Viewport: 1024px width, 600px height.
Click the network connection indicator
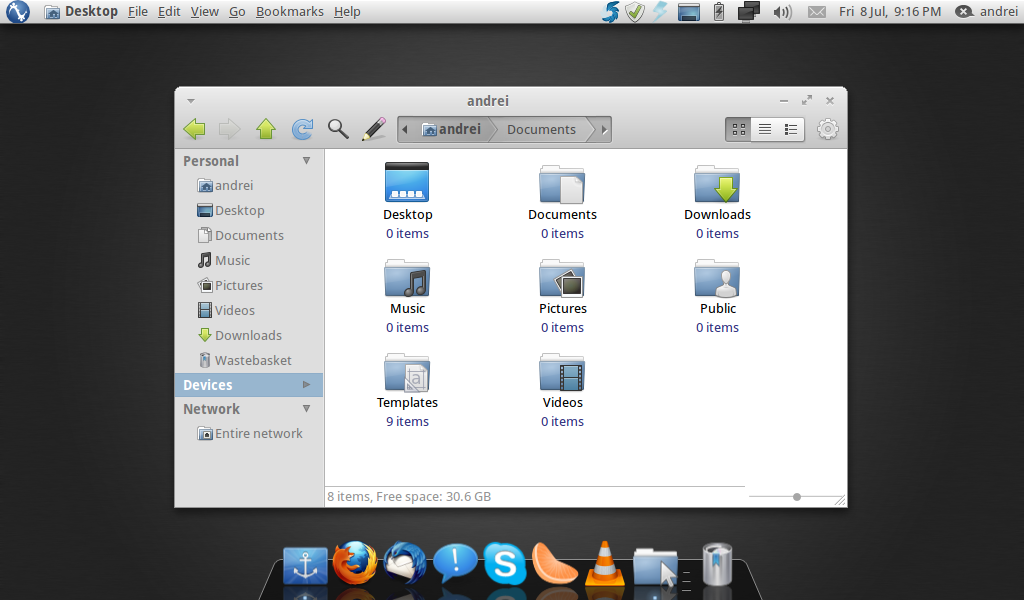[x=748, y=12]
